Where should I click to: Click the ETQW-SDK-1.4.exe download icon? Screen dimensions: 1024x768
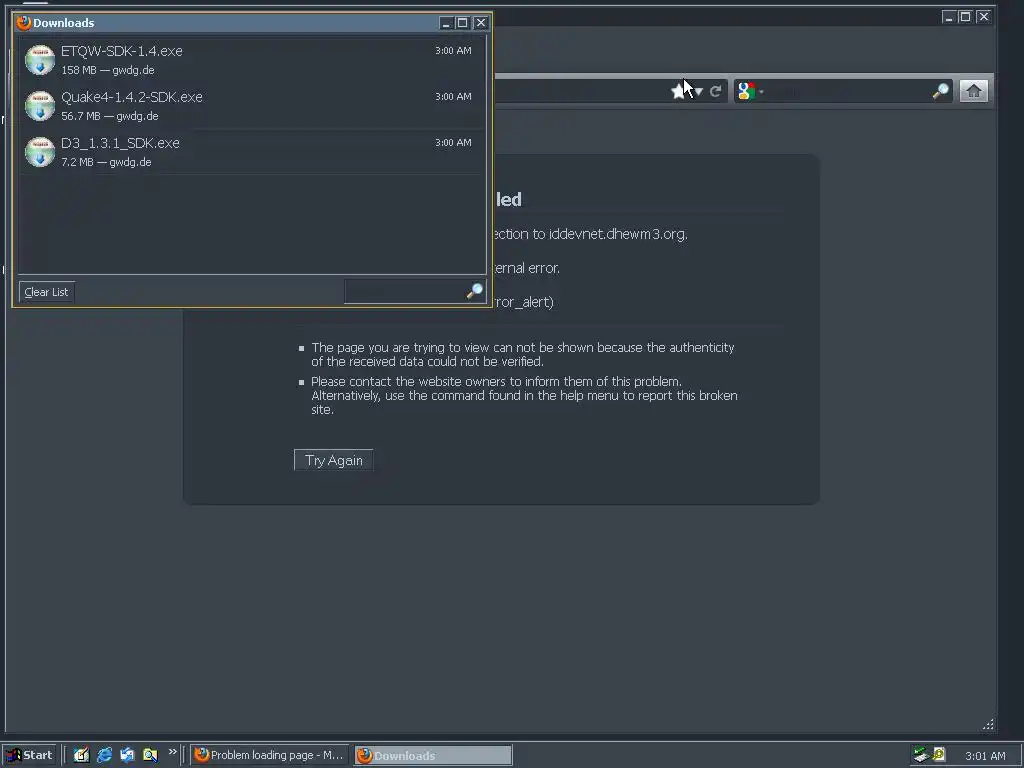point(40,59)
